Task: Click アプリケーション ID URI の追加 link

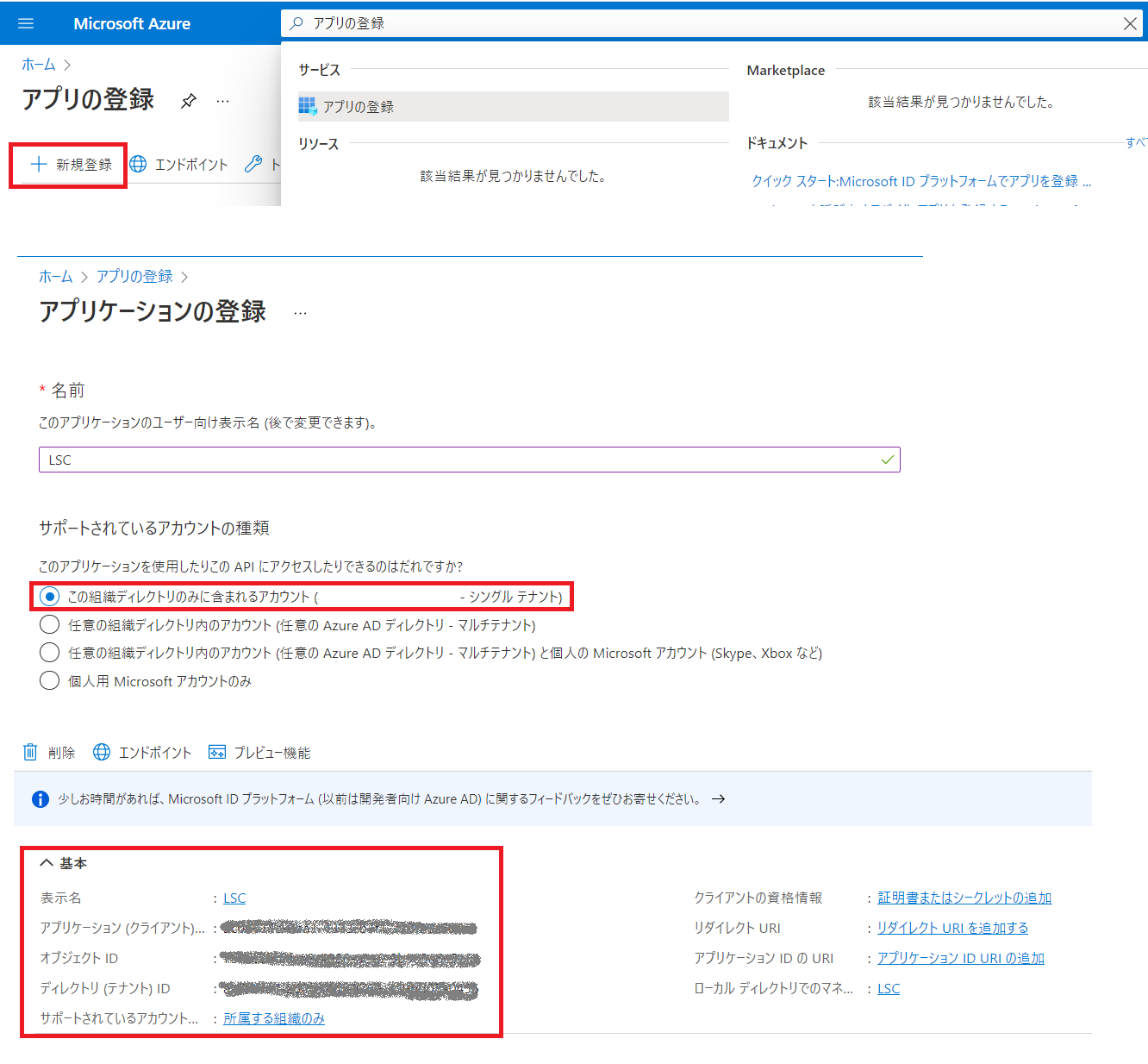Action: (961, 959)
